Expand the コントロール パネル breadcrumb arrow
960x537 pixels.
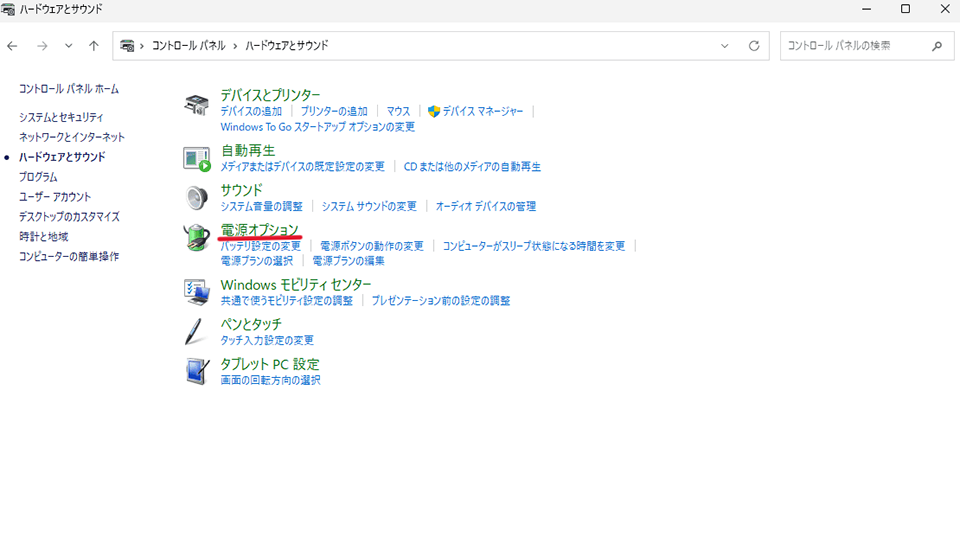[237, 46]
